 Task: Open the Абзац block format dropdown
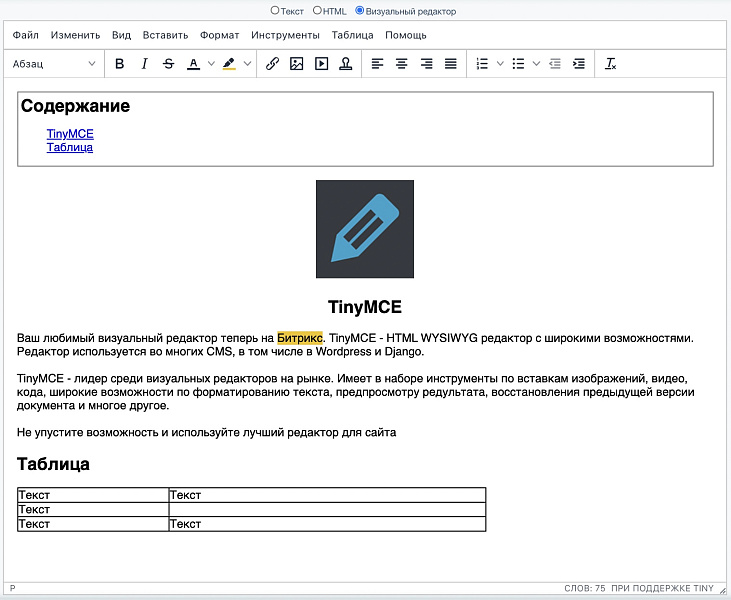tap(54, 64)
